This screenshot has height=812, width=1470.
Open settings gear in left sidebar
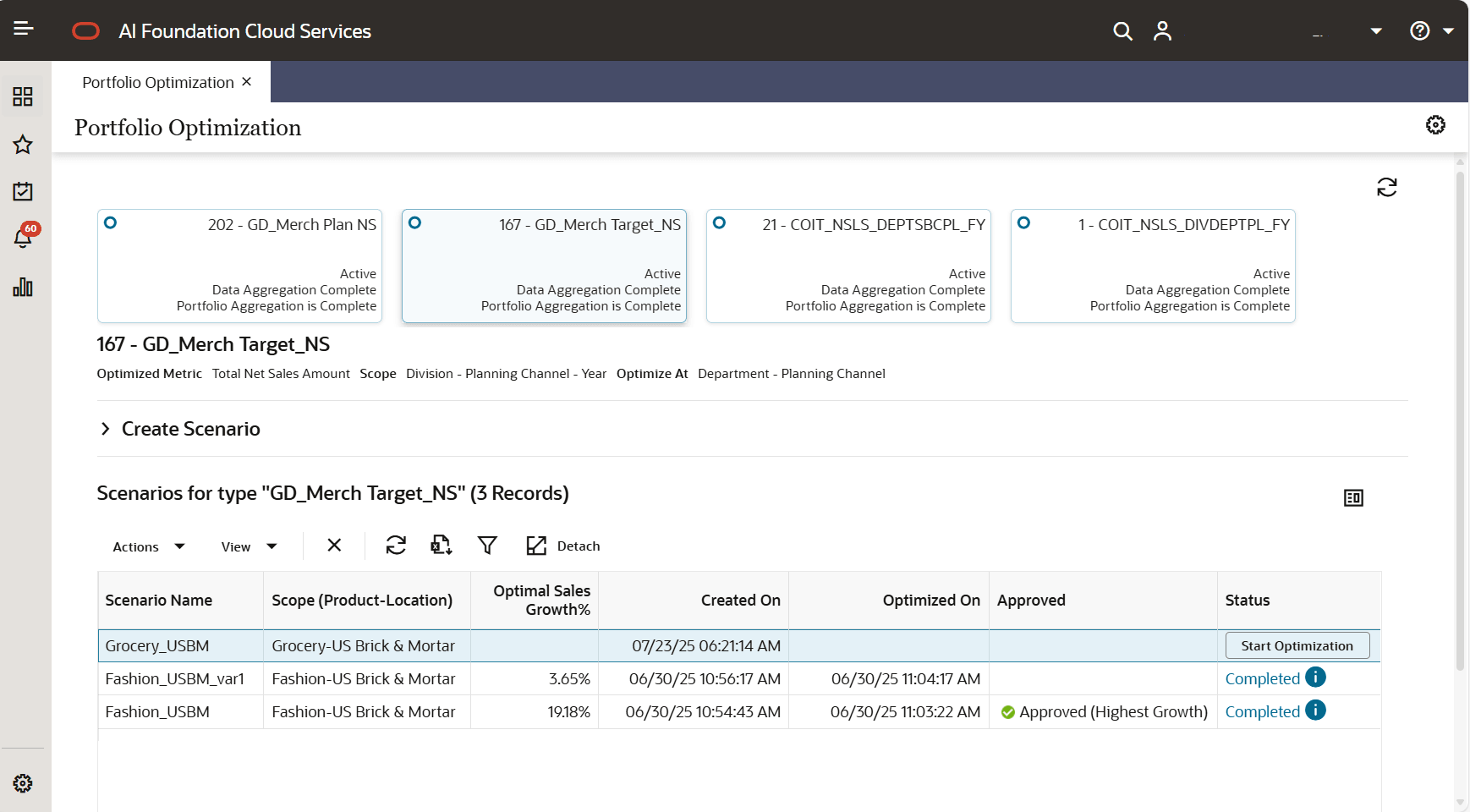pyautogui.click(x=23, y=783)
